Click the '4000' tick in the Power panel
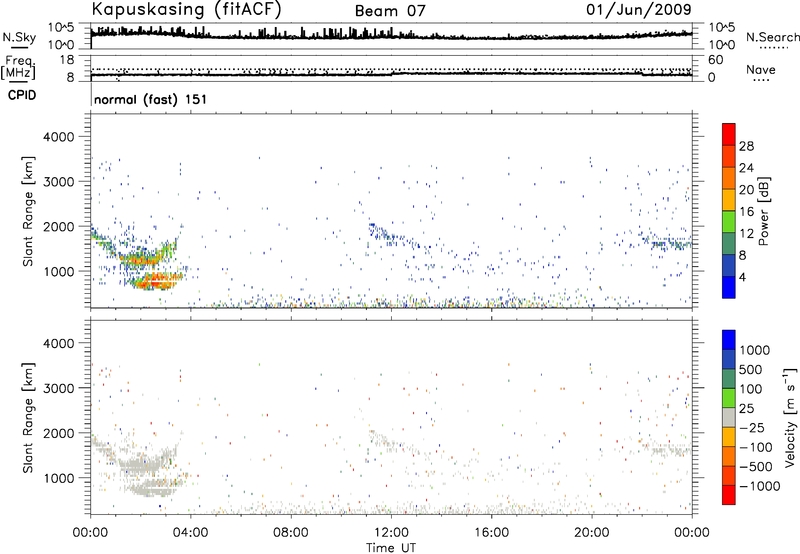The image size is (800, 554). 58,137
